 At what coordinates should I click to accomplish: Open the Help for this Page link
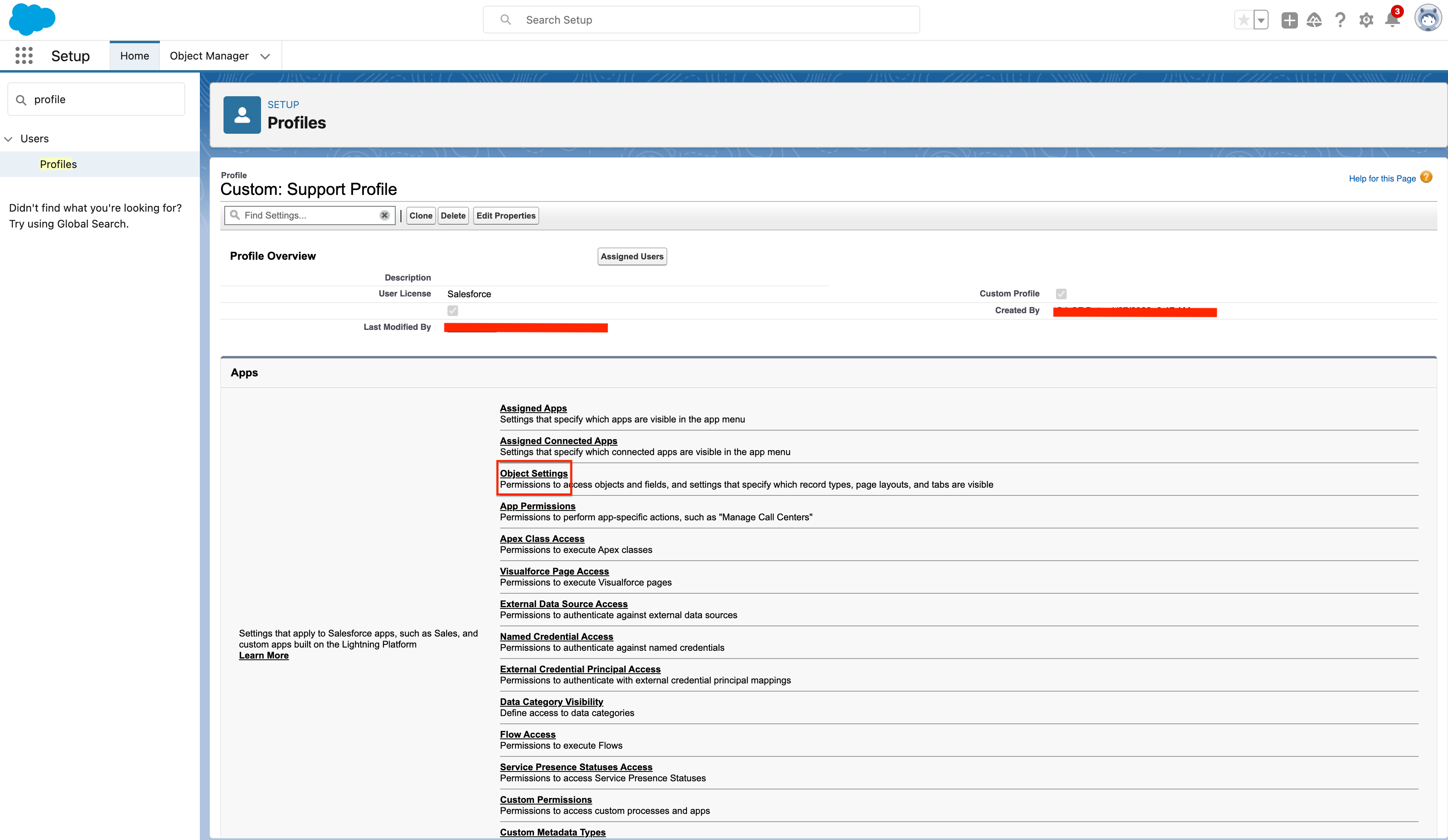coord(1382,179)
